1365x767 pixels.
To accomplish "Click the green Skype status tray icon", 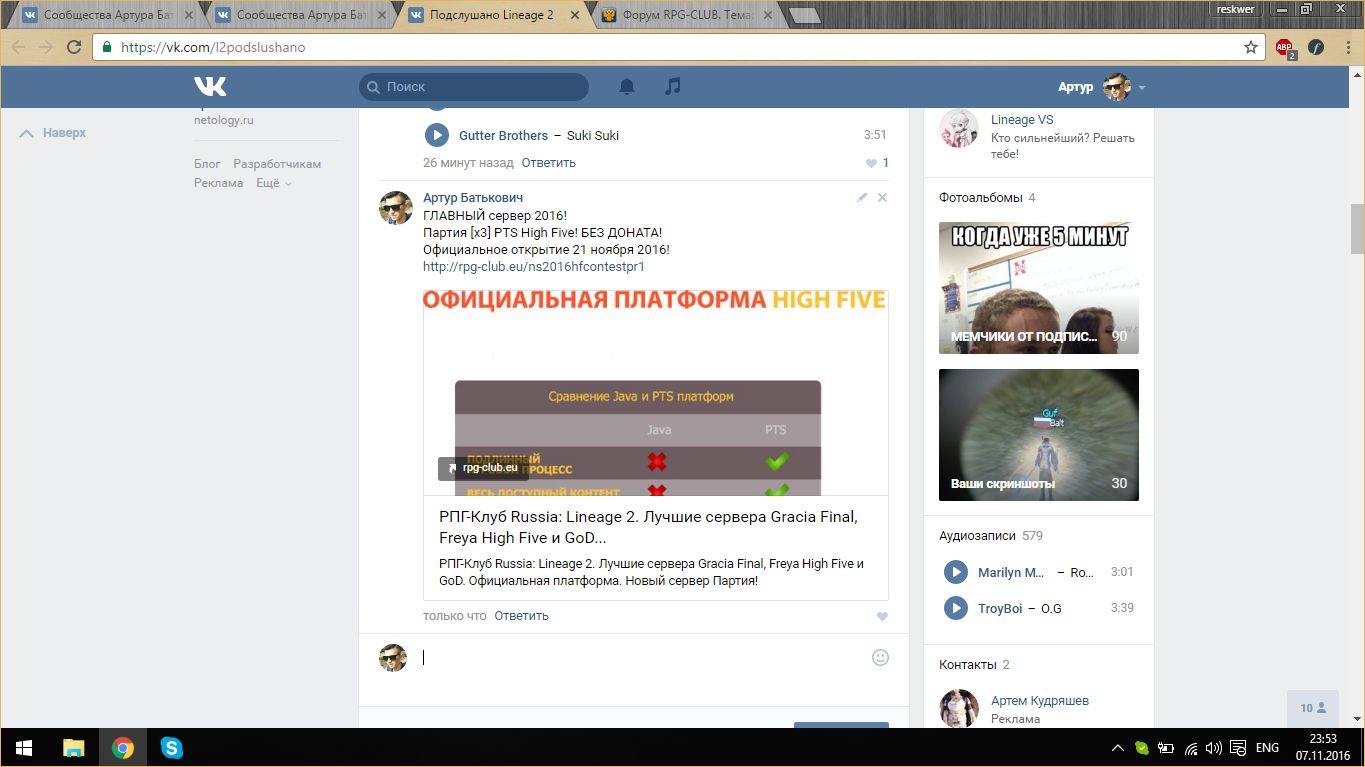I will pos(1142,748).
